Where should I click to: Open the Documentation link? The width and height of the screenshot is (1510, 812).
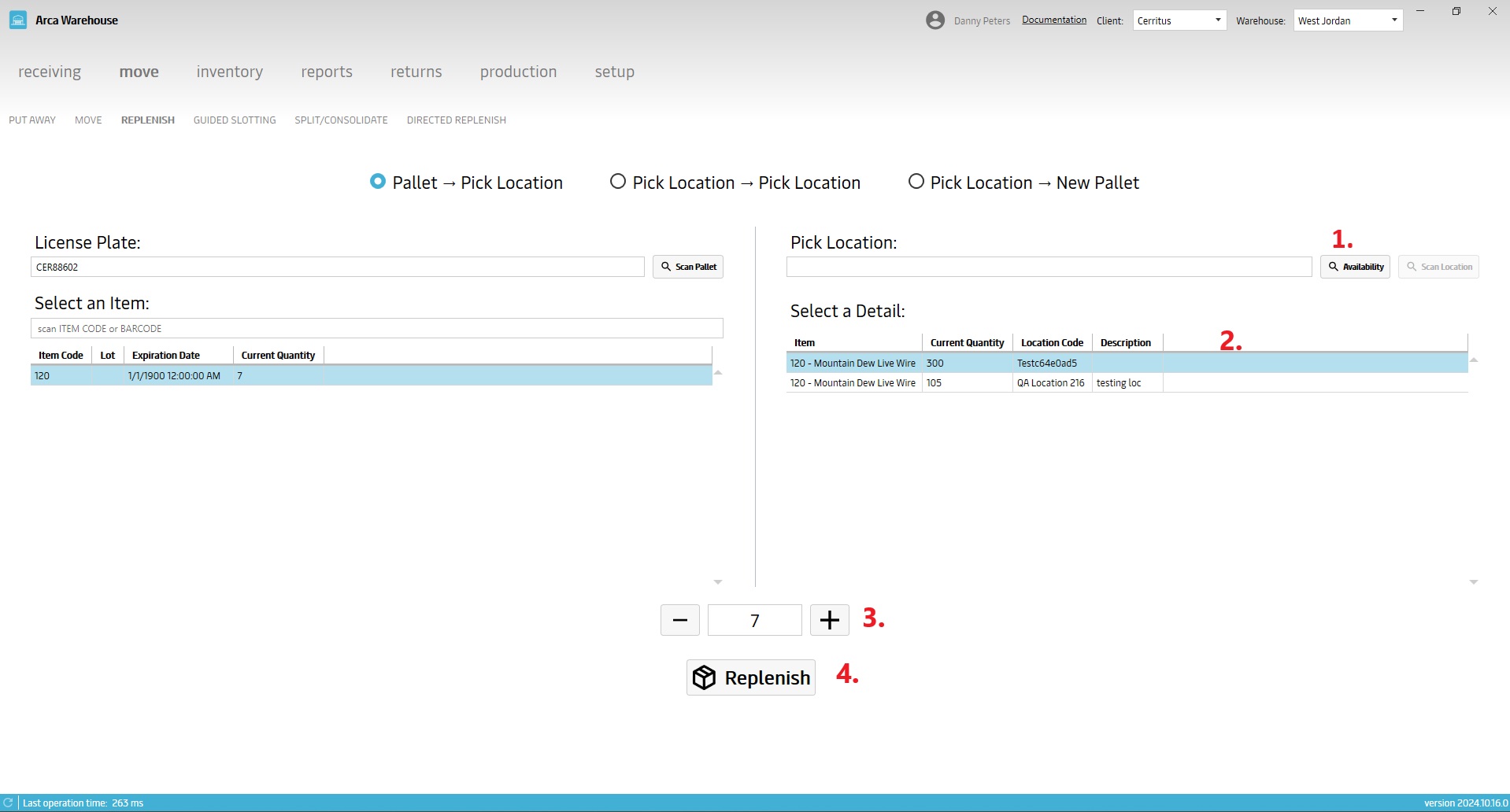[x=1053, y=20]
